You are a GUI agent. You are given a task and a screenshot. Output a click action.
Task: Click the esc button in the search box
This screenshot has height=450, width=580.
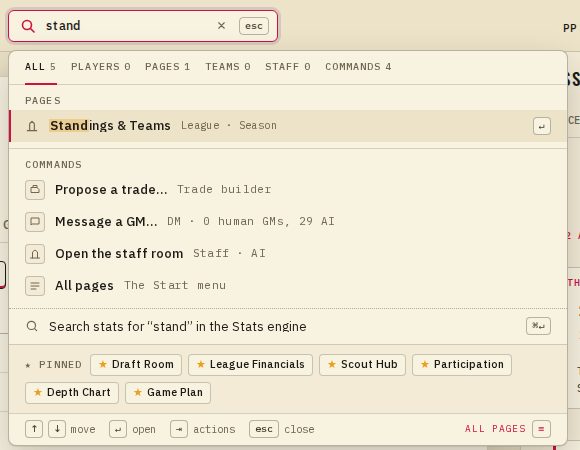click(254, 26)
